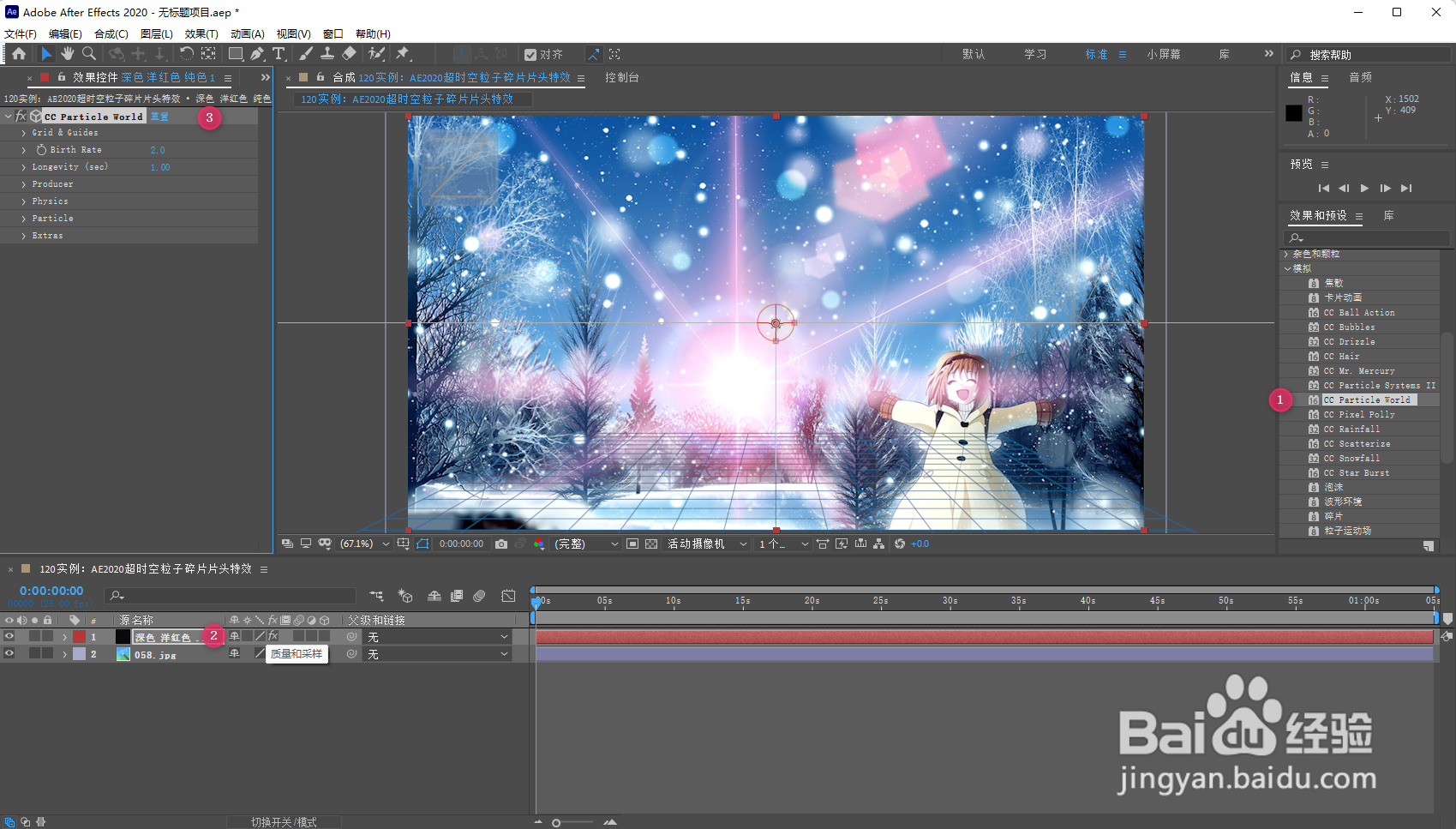Toggle the lock on composition panel tab
The height and width of the screenshot is (829, 1456).
click(321, 77)
